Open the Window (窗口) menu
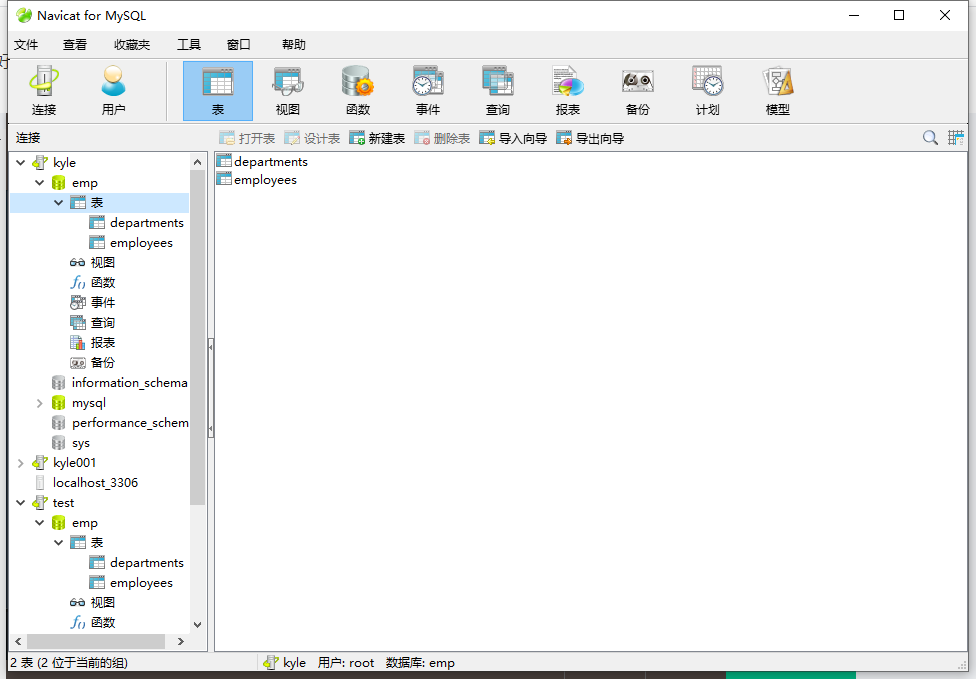 pos(238,45)
